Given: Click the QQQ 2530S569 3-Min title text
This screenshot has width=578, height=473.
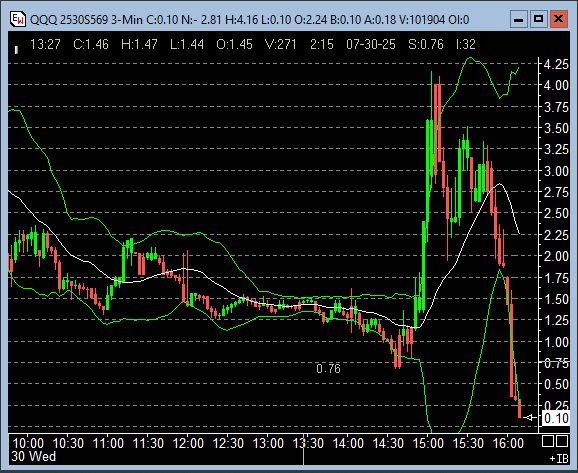Looking at the screenshot, I should pos(86,20).
